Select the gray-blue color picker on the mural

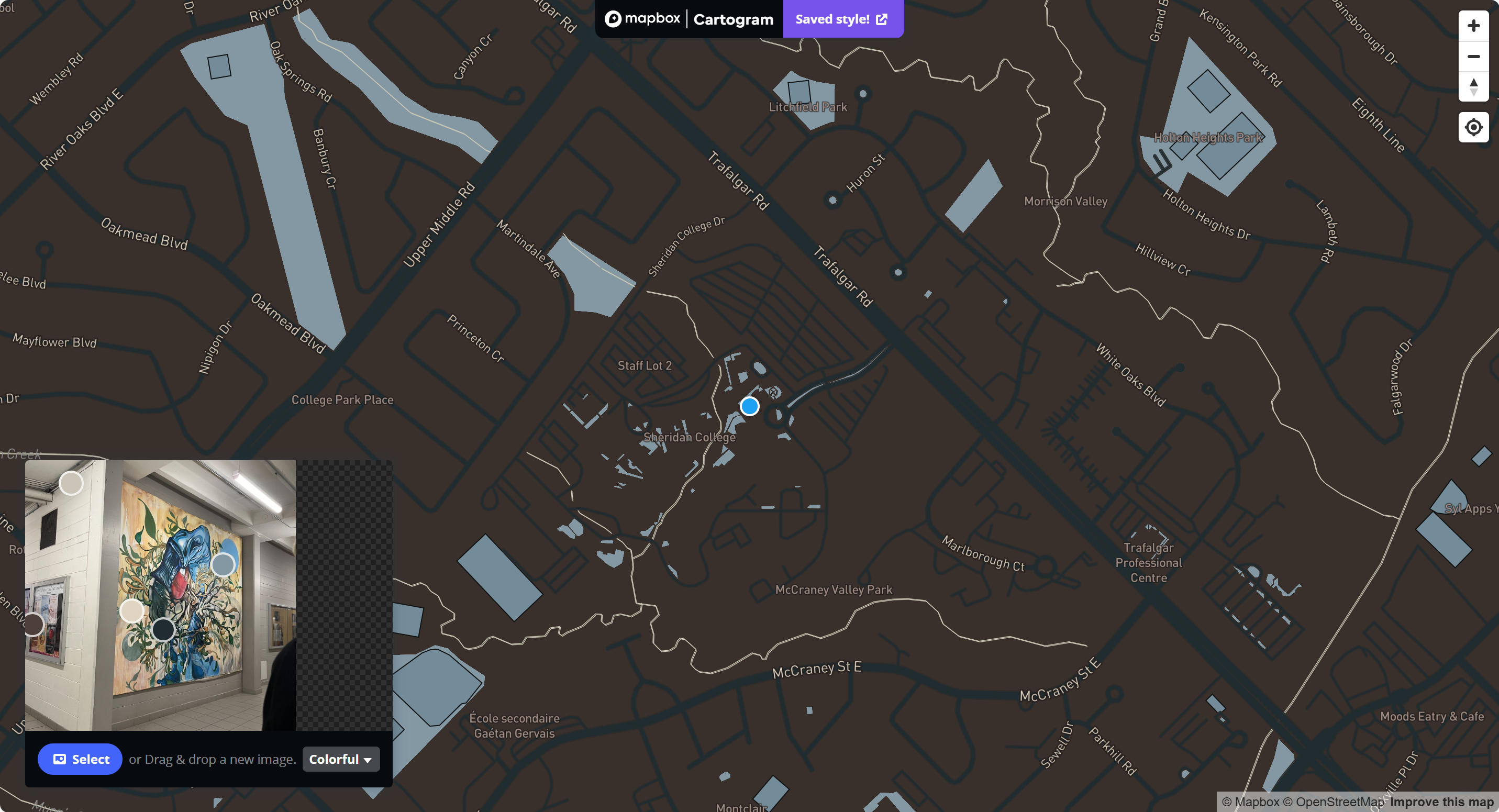(223, 564)
